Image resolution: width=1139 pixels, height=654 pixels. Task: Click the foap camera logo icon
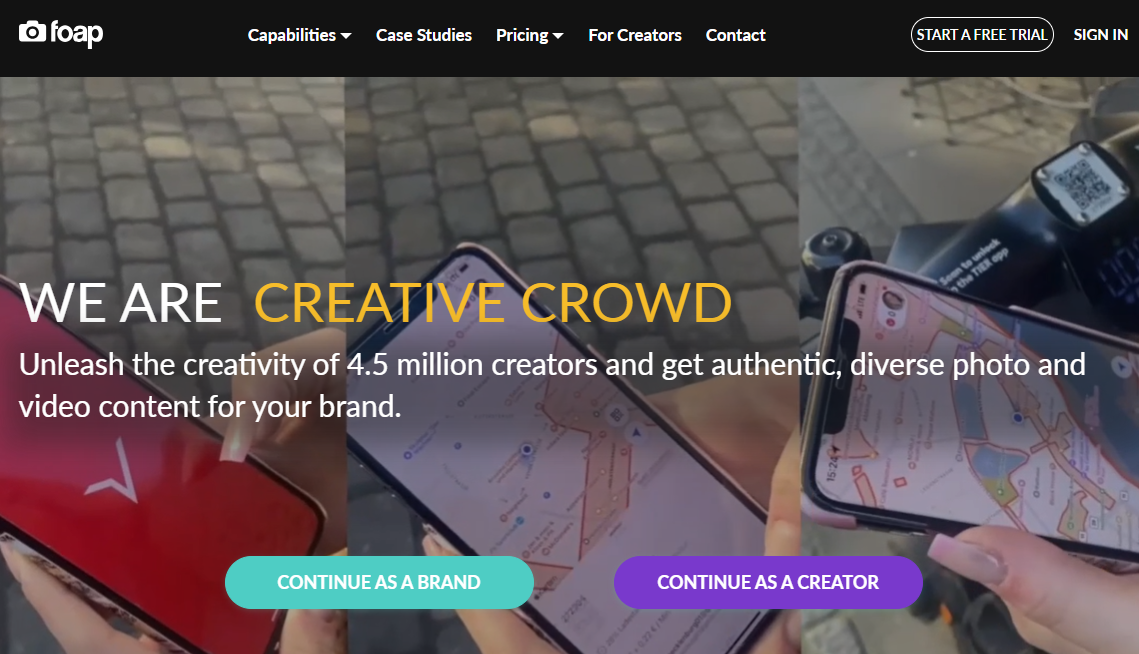point(32,31)
